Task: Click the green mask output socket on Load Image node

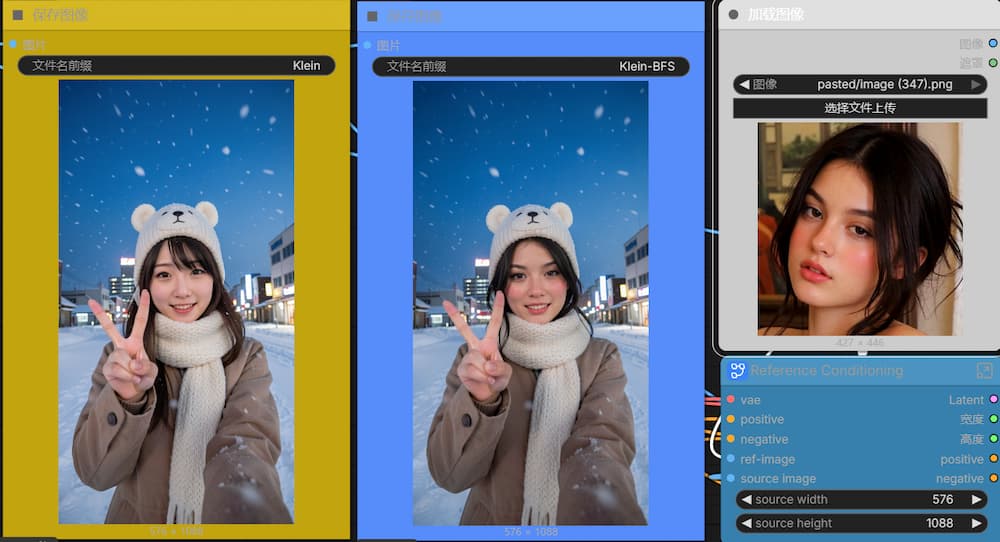Action: 993,63
